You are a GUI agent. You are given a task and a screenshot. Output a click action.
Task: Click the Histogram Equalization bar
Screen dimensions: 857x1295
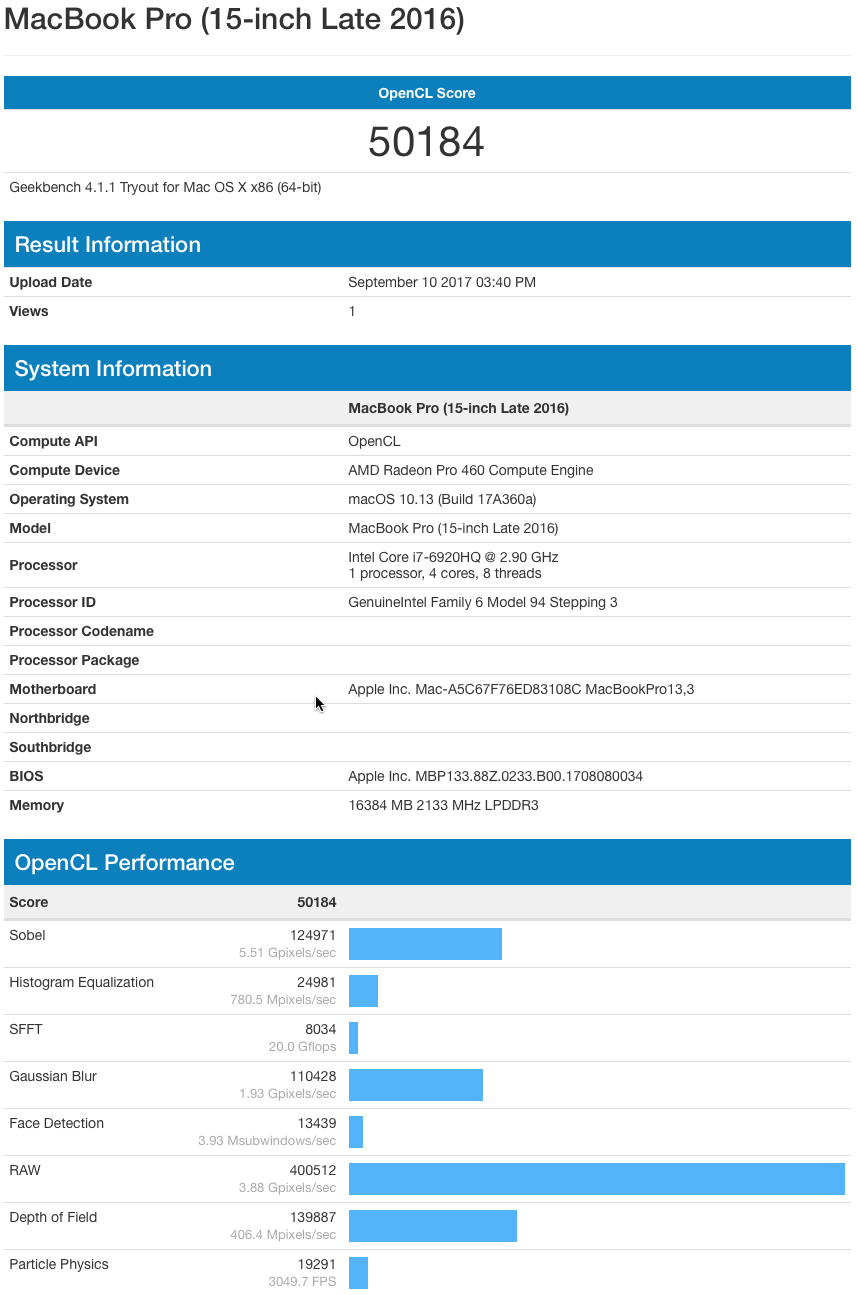point(363,991)
